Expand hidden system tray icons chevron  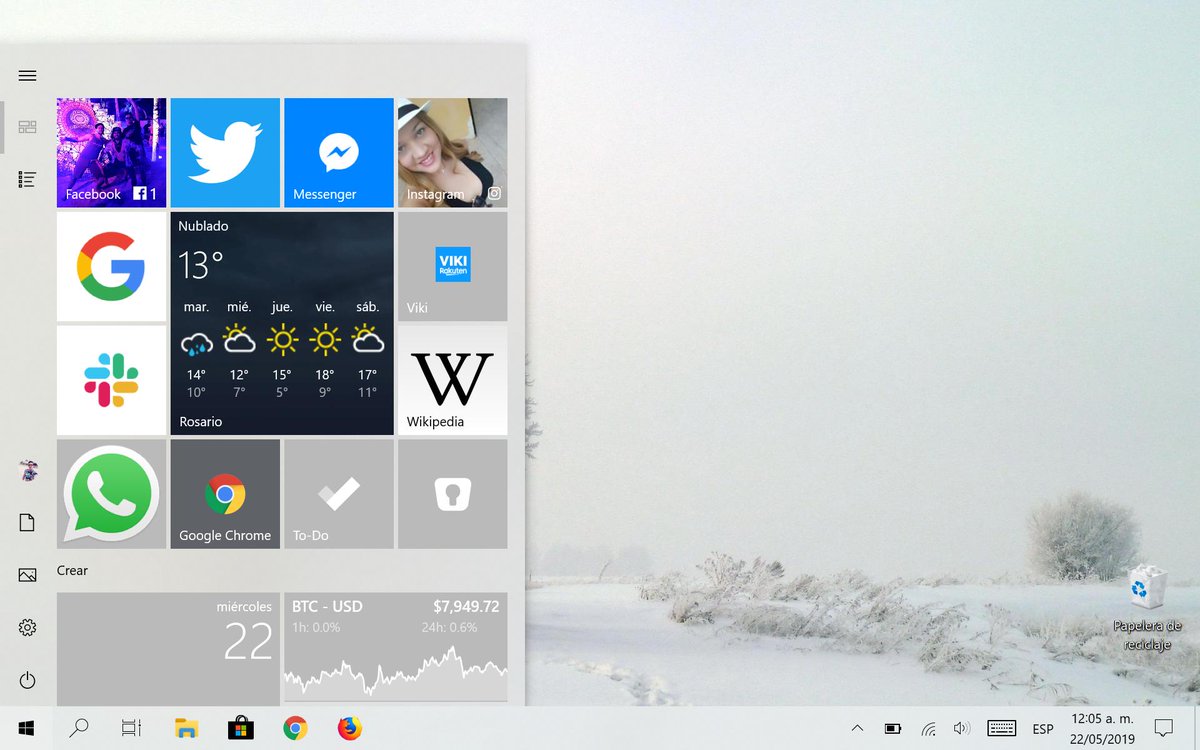pyautogui.click(x=857, y=728)
